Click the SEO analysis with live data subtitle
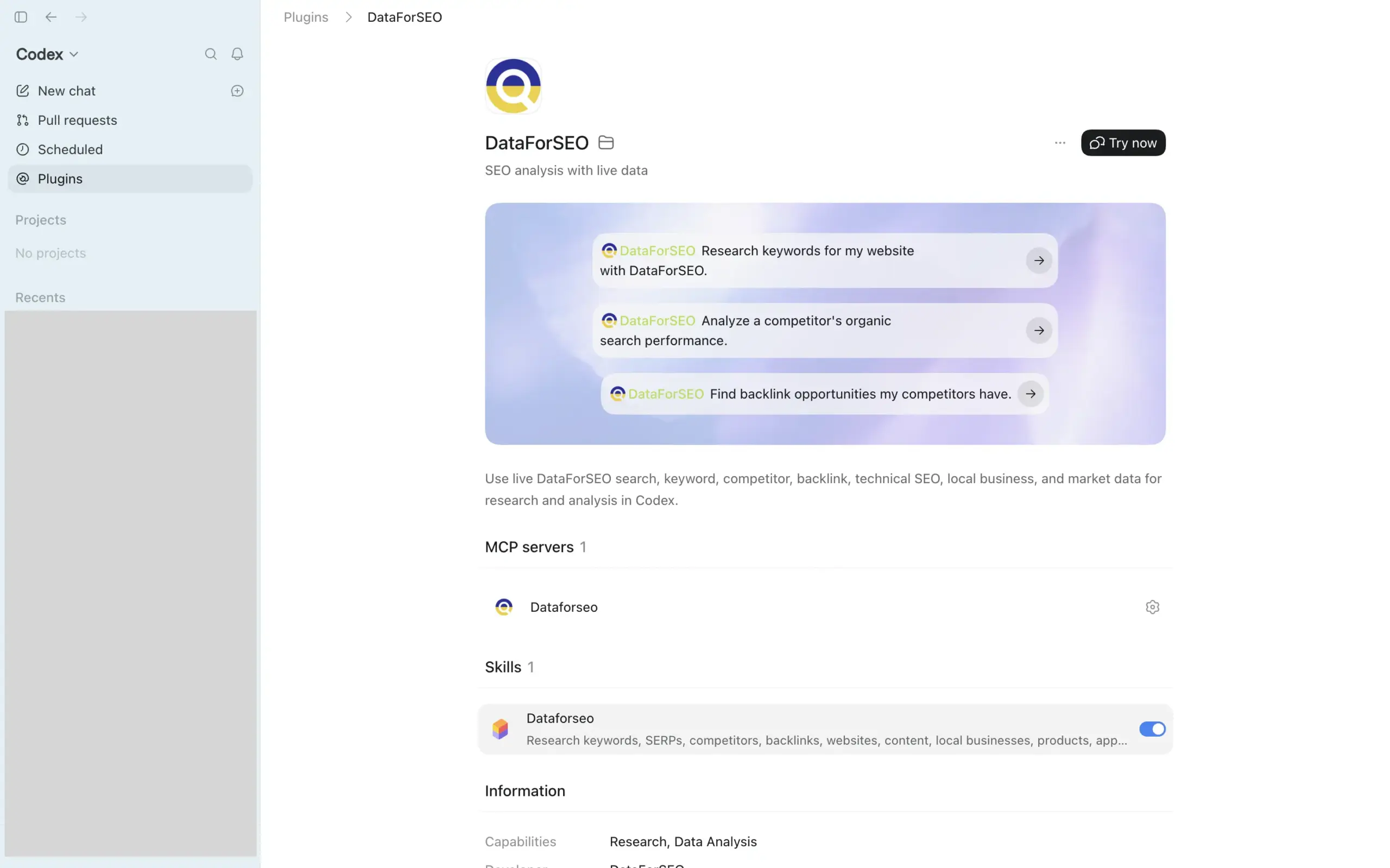The height and width of the screenshot is (868, 1390). (566, 170)
